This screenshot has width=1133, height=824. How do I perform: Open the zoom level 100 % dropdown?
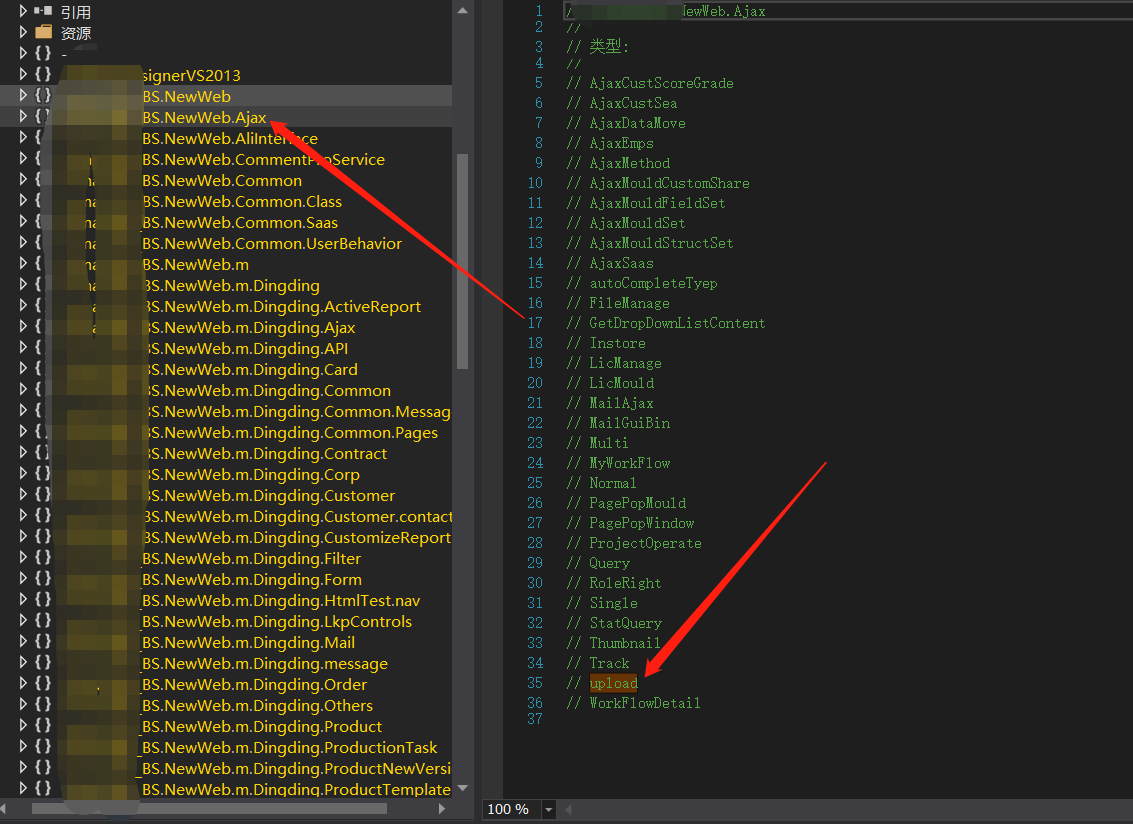click(x=548, y=810)
